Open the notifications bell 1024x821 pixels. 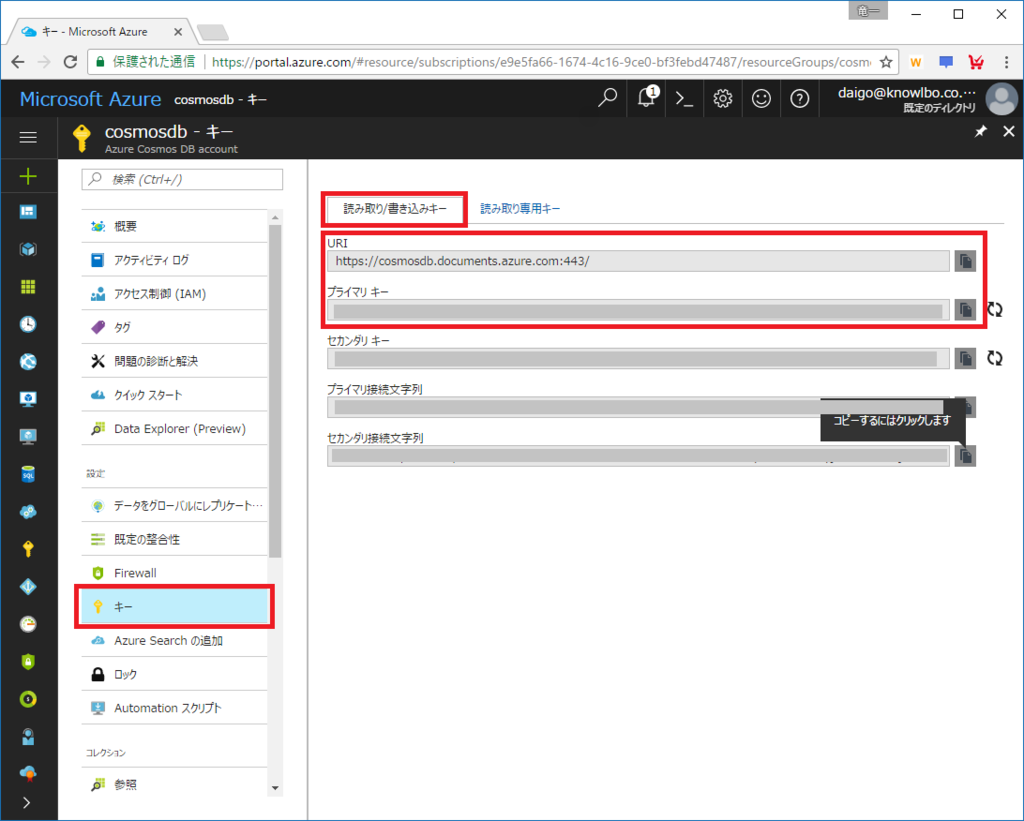click(x=646, y=99)
